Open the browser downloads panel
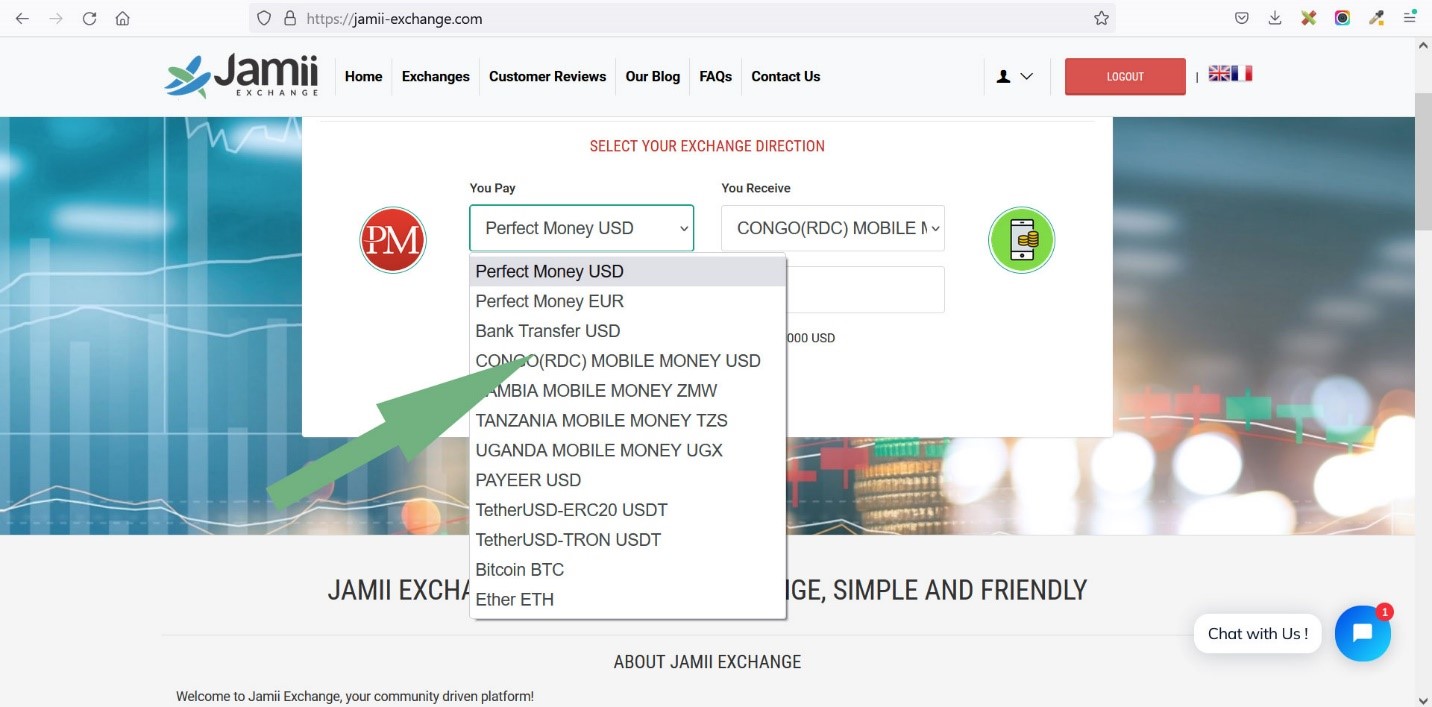 1275,18
